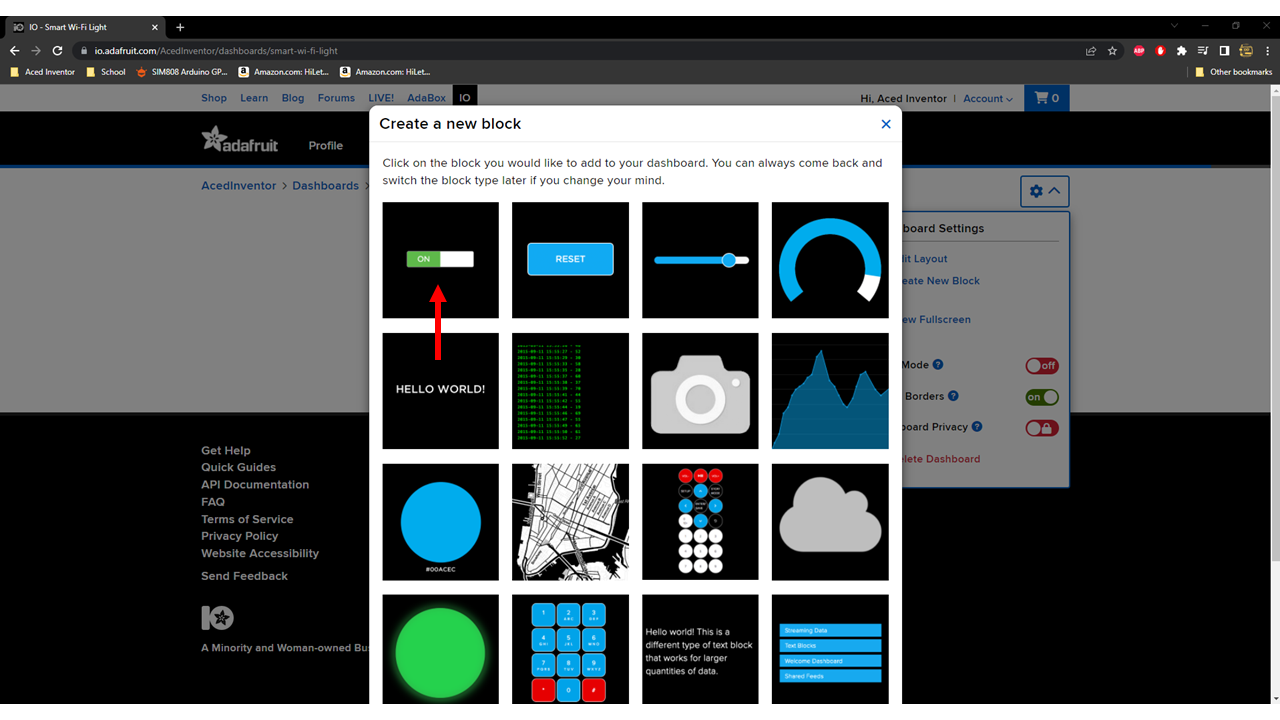Choose the blue number pad block
Image resolution: width=1280 pixels, height=720 pixels.
(x=570, y=650)
